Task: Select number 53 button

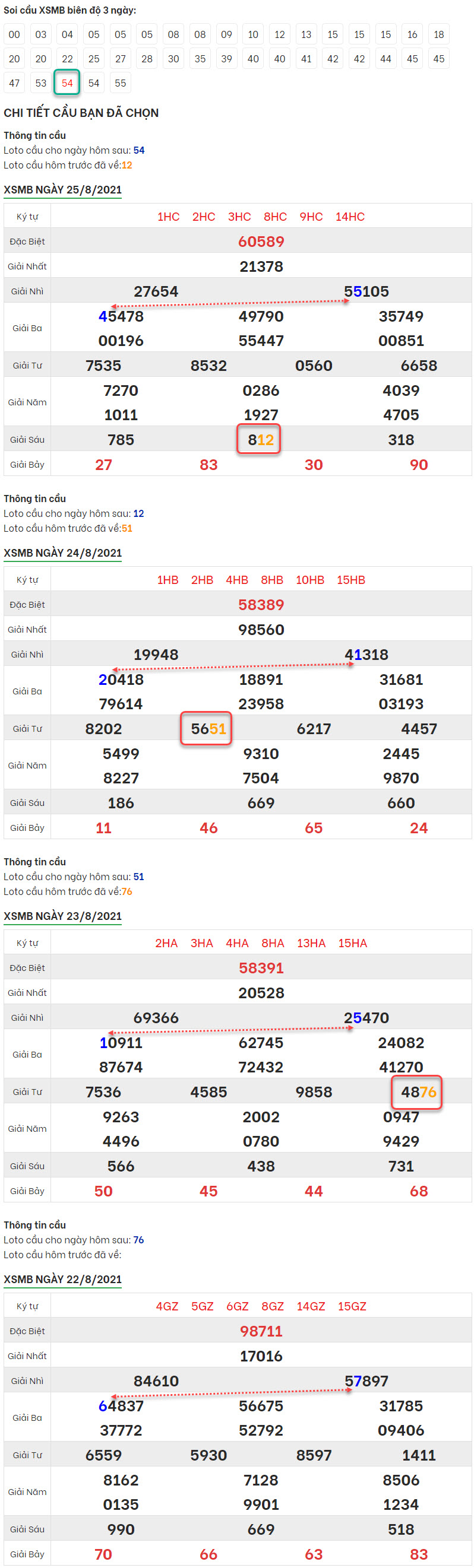Action: (x=41, y=82)
